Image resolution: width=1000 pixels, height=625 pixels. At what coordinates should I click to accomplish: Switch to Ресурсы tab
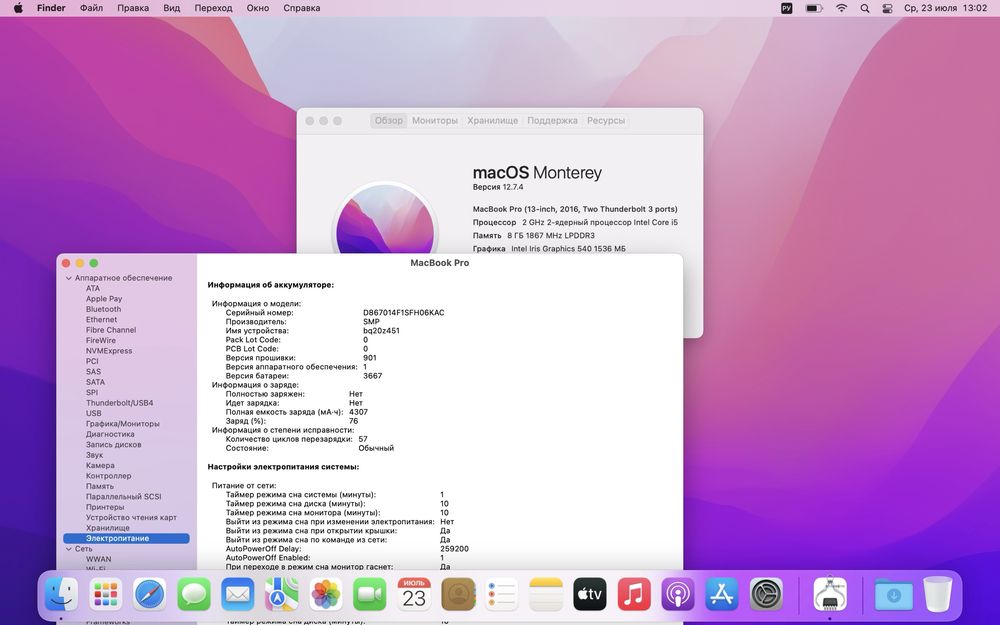pyautogui.click(x=606, y=121)
